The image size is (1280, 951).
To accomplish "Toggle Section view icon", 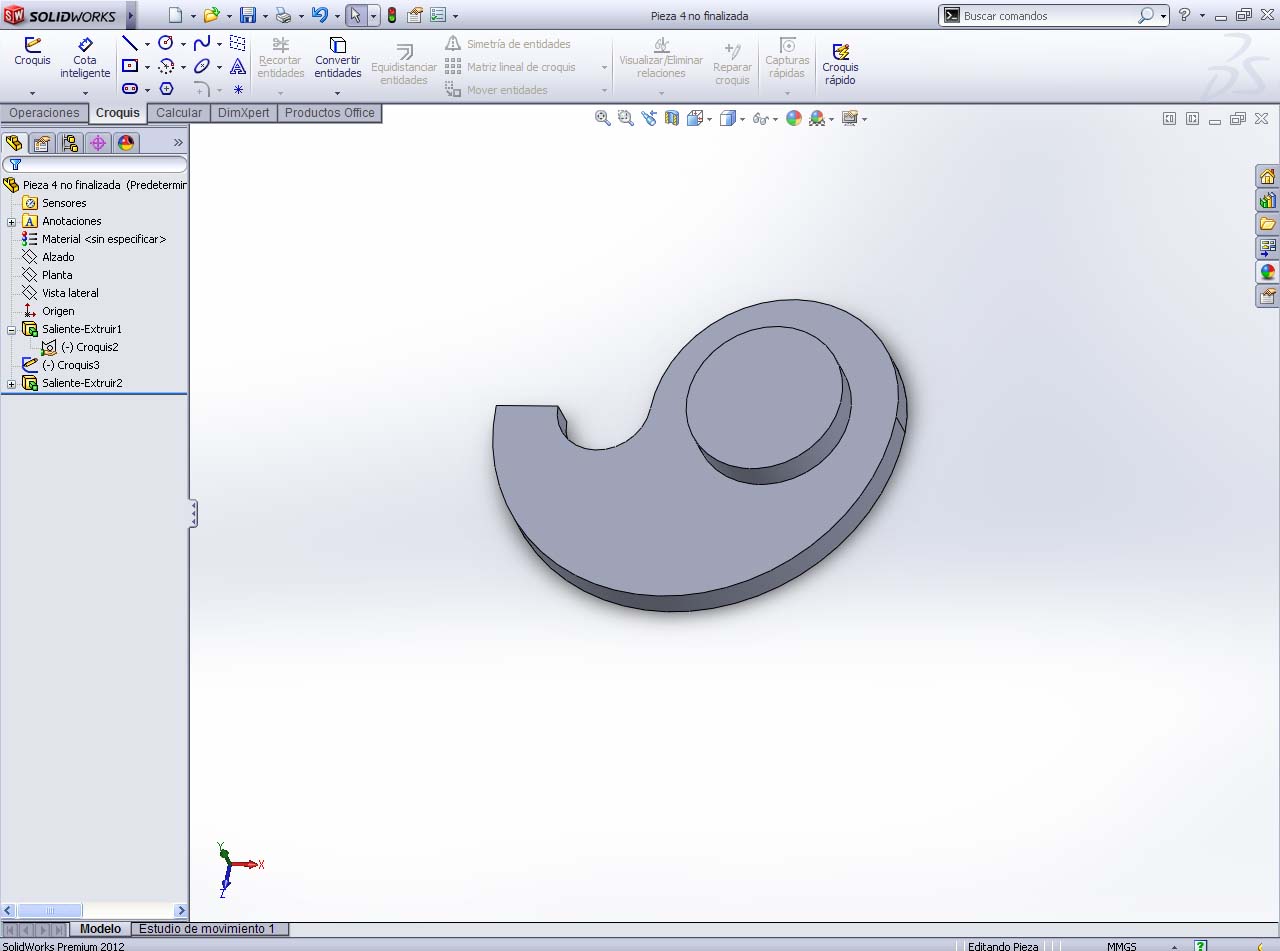I will 672,118.
